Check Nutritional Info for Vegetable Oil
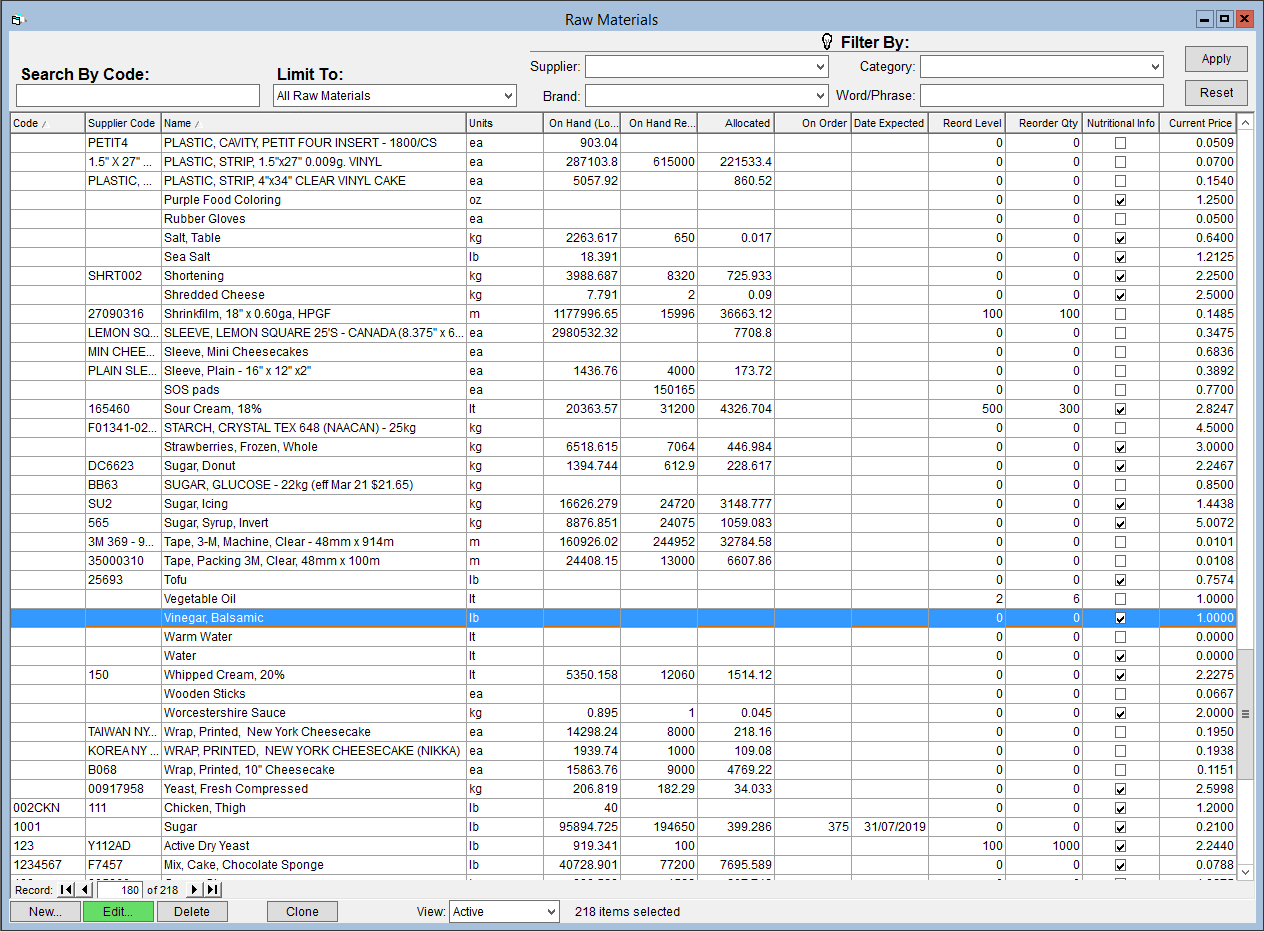 1121,599
